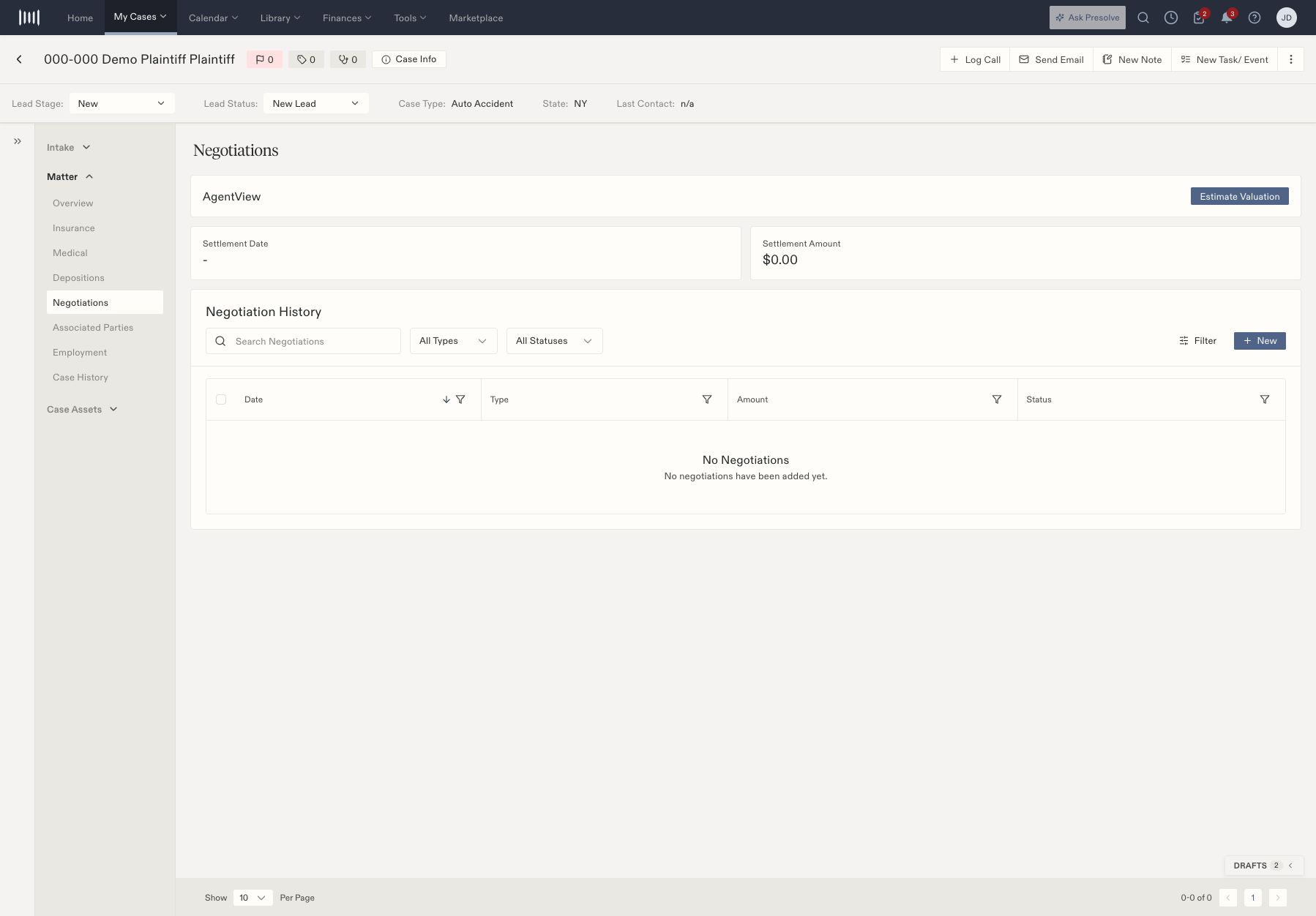Click the Settlement Amount $0.00 value
The image size is (1316, 916).
click(780, 260)
